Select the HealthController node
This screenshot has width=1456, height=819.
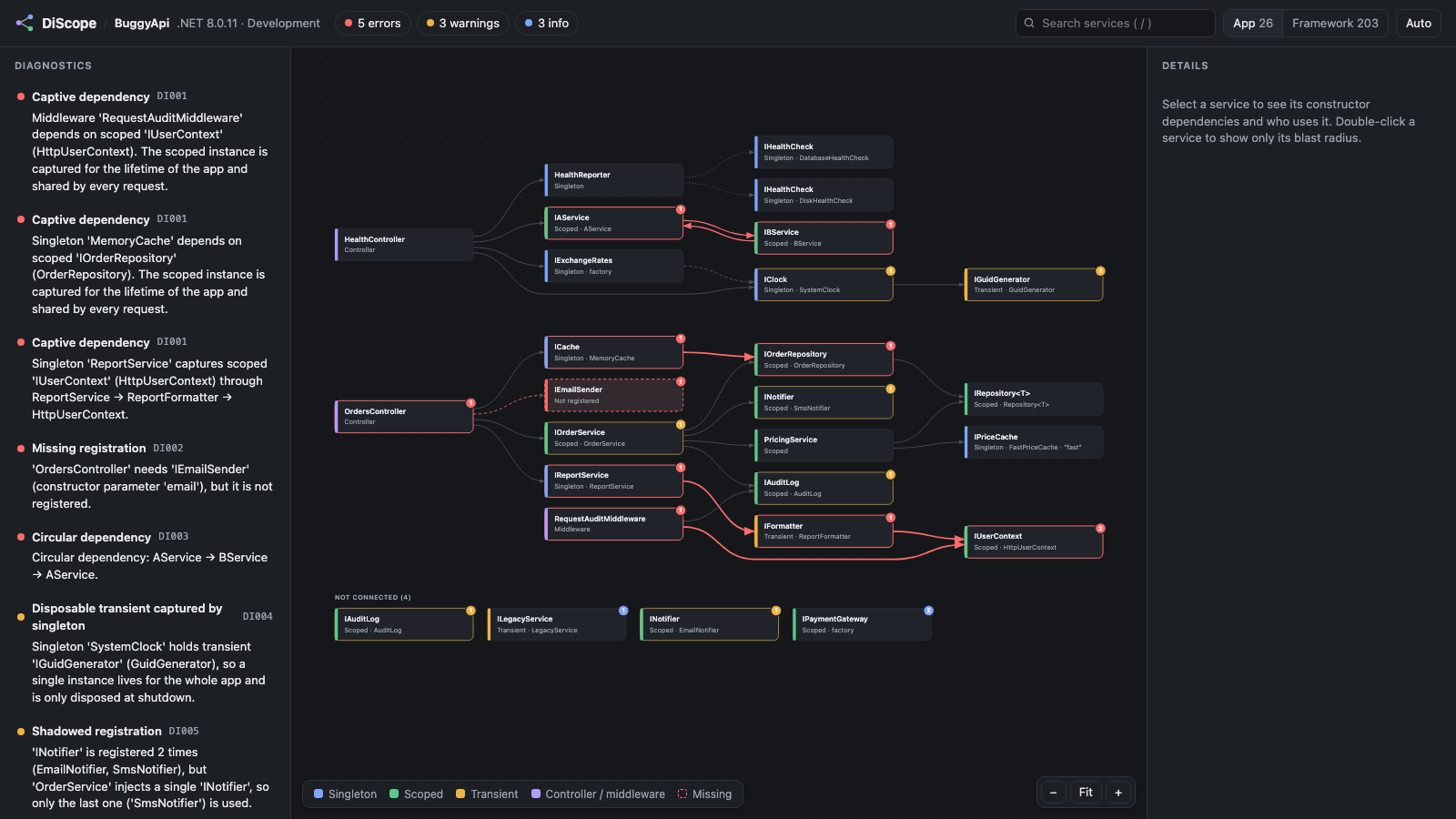[404, 245]
